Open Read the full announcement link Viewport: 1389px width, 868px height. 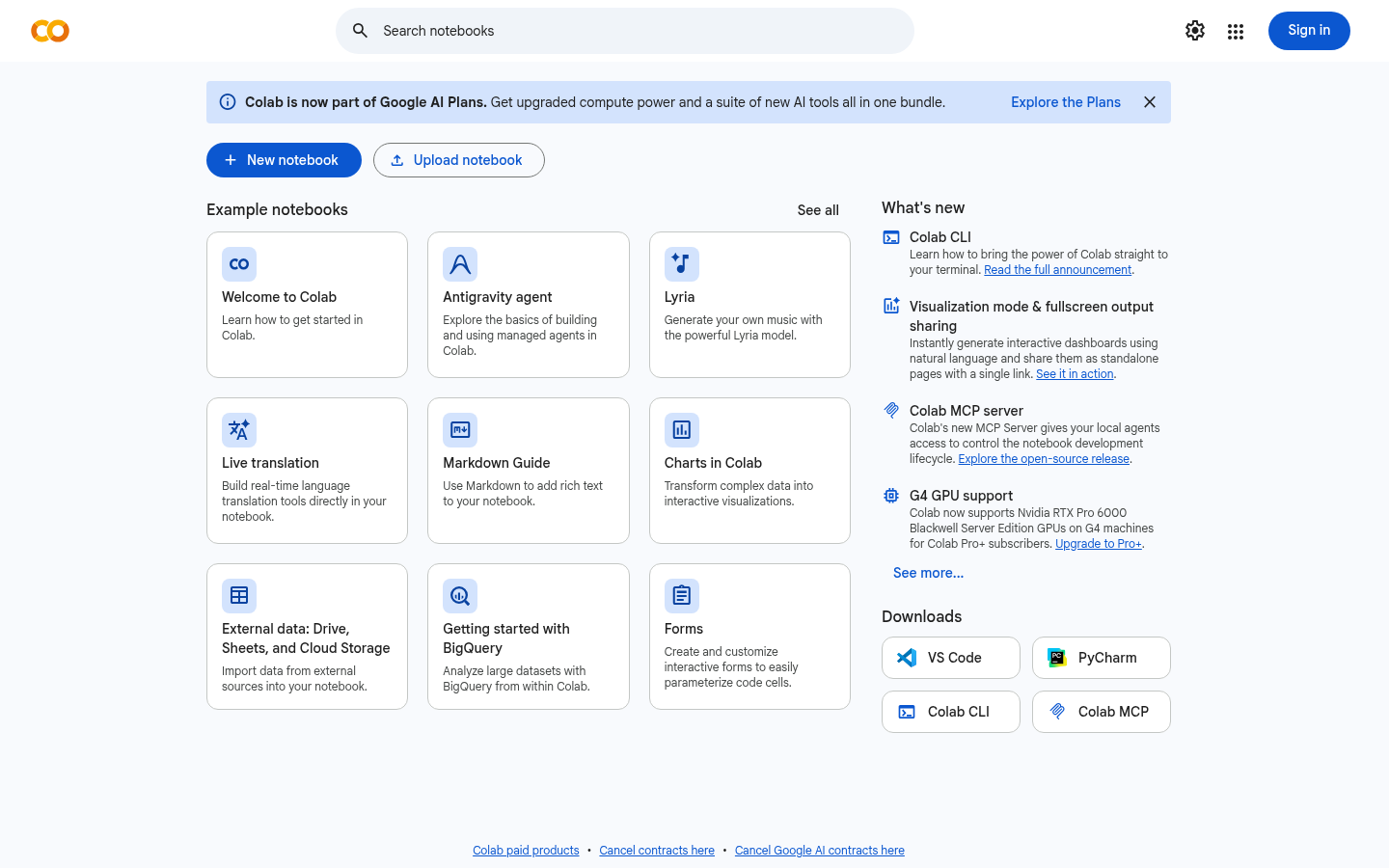(1057, 270)
